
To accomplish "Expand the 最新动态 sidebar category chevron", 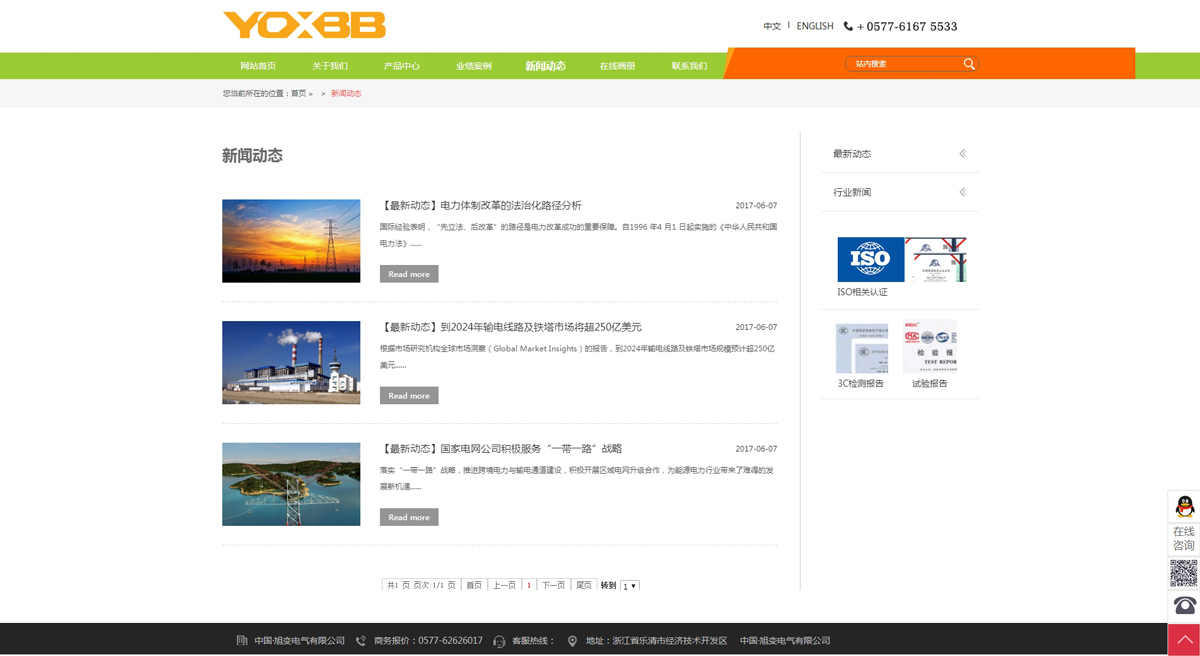I will tap(962, 154).
